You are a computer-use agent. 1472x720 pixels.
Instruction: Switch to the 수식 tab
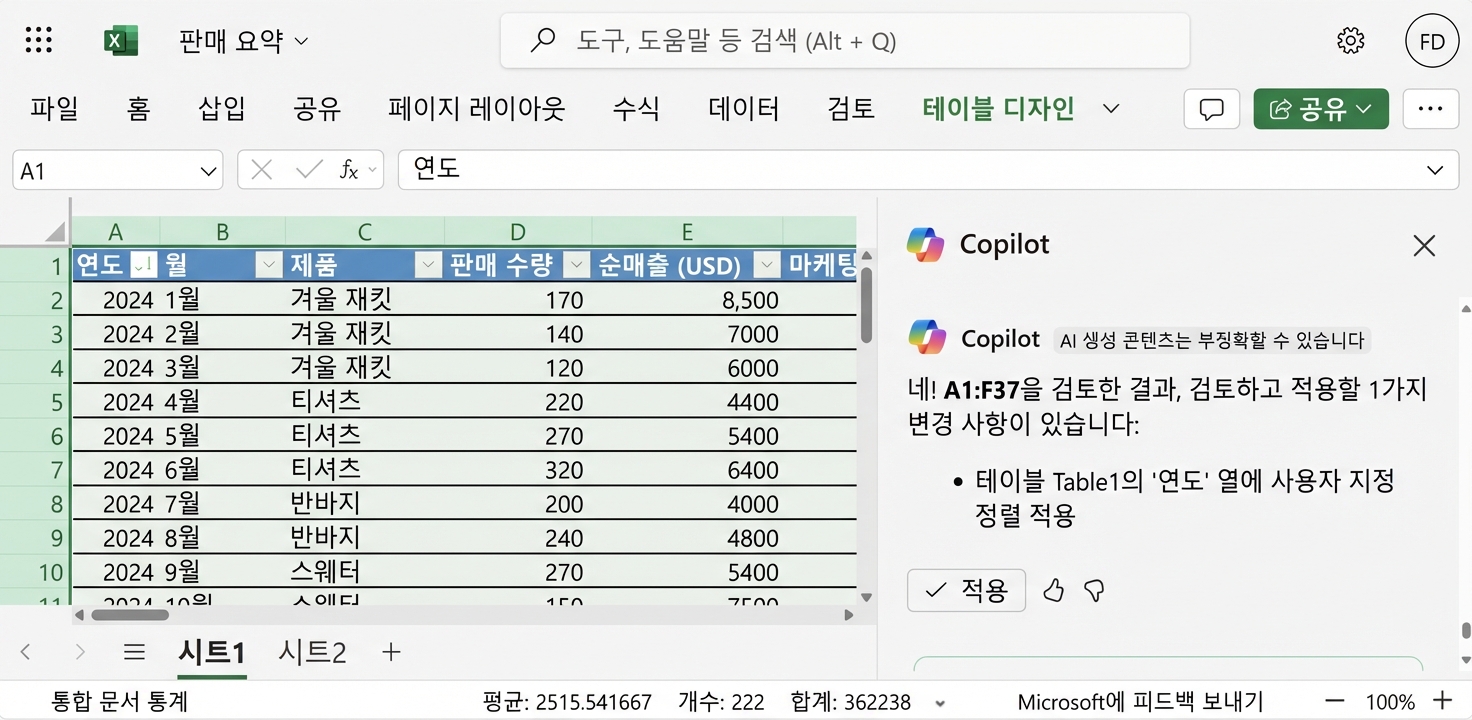tap(636, 108)
